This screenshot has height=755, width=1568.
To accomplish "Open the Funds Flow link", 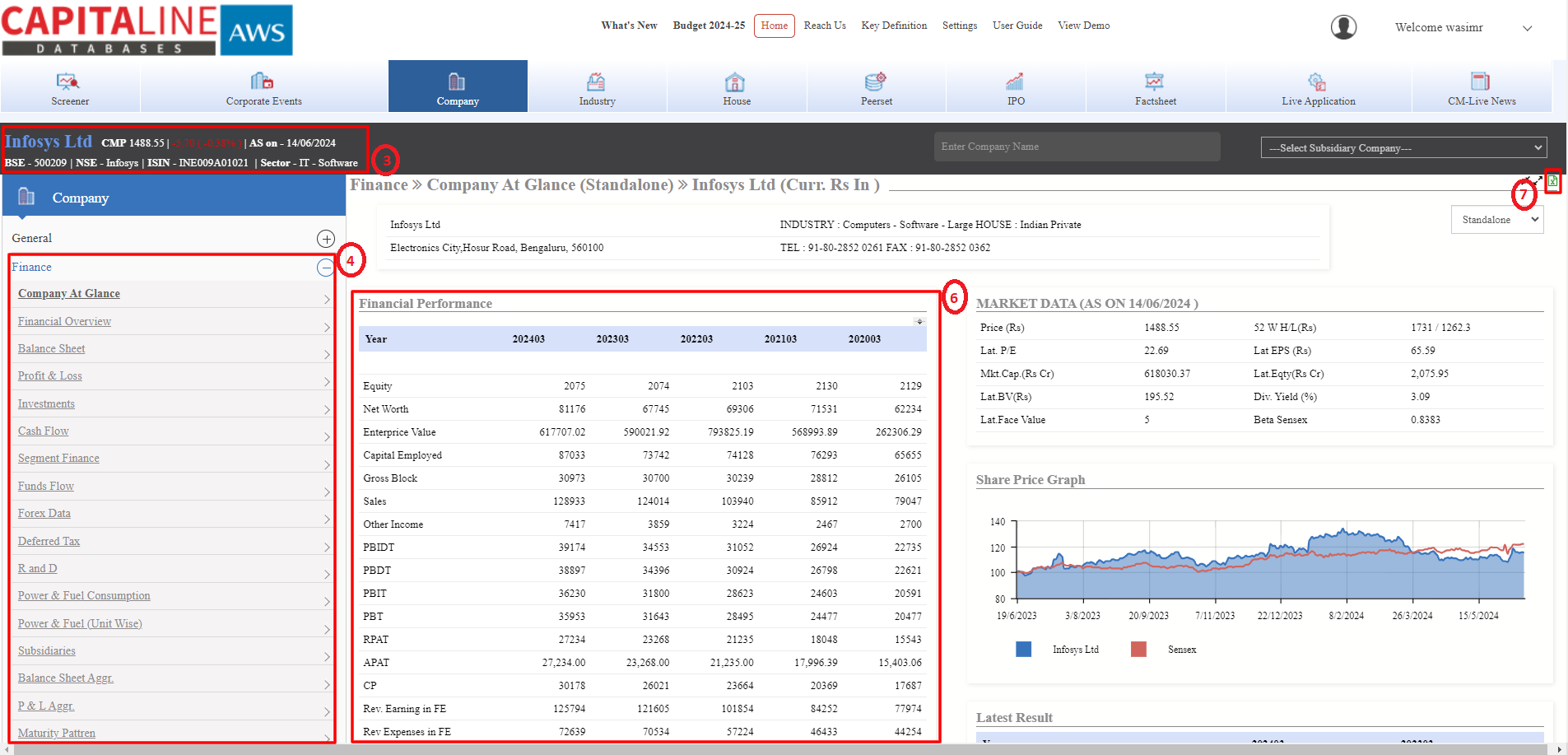I will pyautogui.click(x=46, y=487).
